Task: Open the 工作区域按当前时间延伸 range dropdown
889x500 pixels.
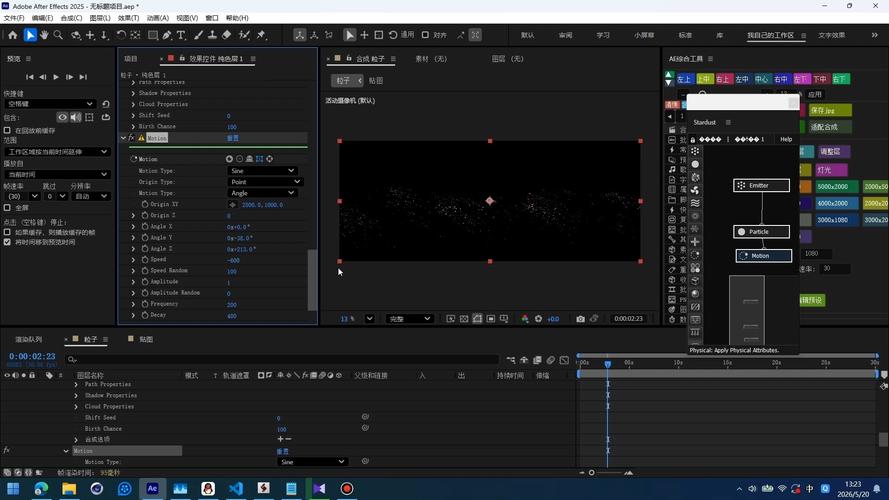Action: (x=57, y=152)
